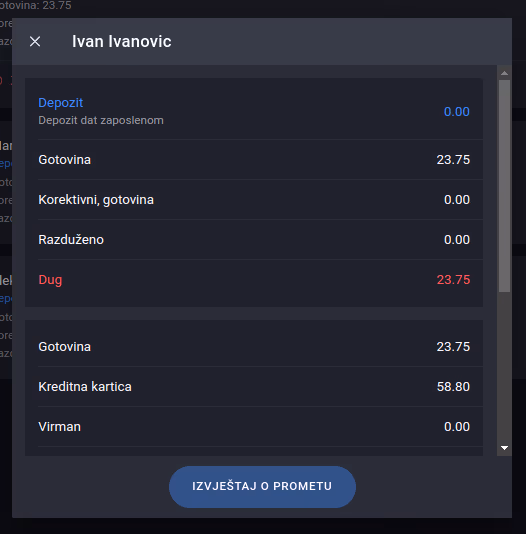Viewport: 526px width, 534px height.
Task: Select the red Dug label
Action: 50,280
